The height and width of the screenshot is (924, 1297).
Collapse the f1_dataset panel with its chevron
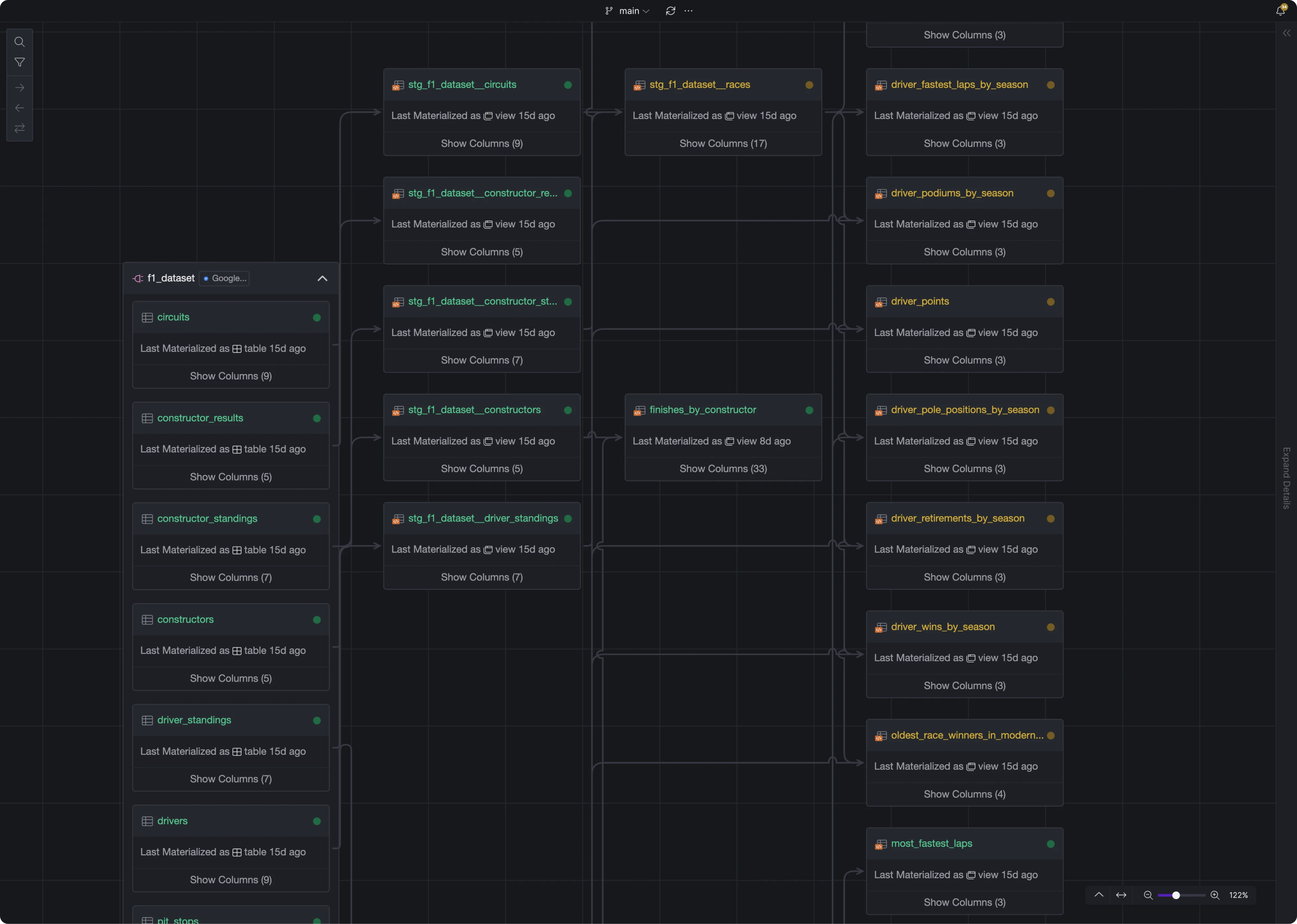322,278
